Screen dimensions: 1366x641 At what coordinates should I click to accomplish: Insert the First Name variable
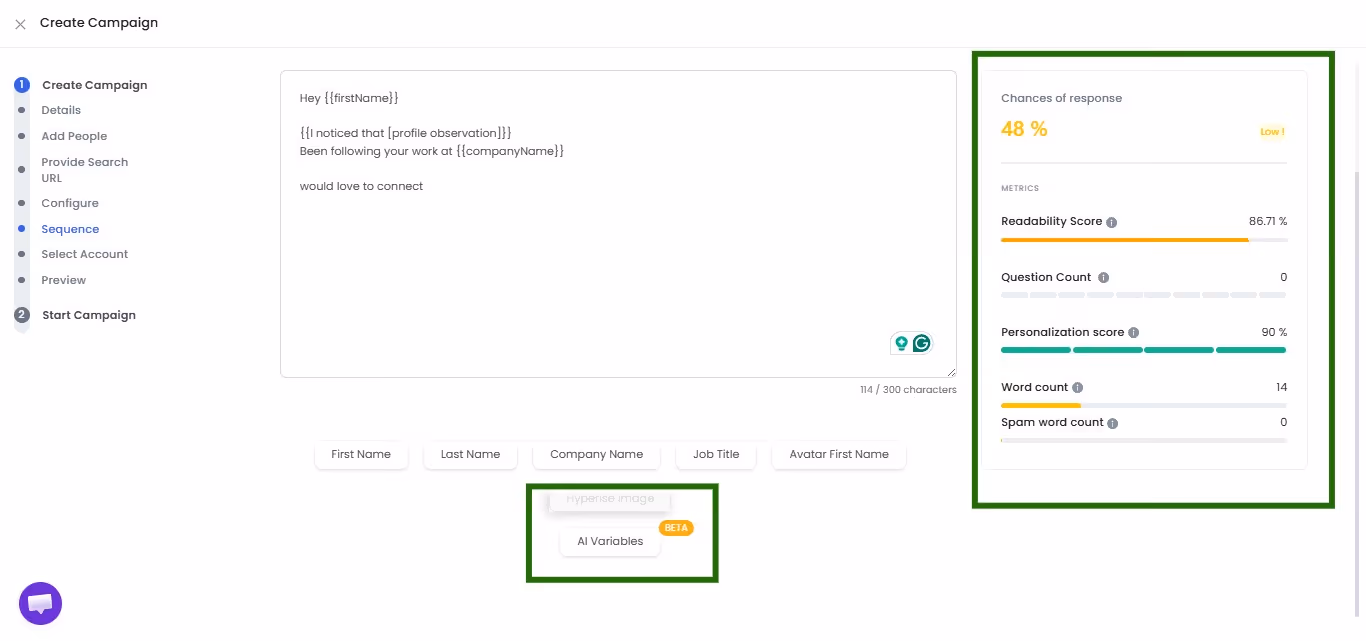pyautogui.click(x=361, y=454)
